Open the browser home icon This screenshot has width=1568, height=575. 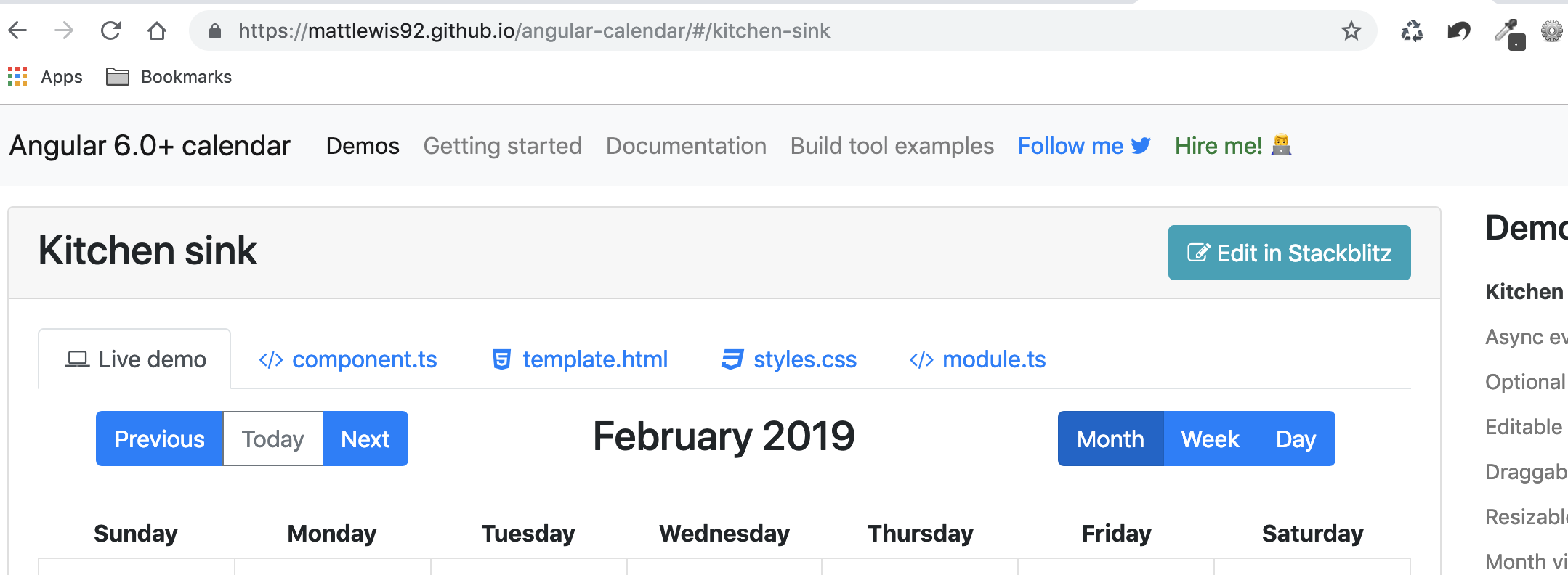157,30
